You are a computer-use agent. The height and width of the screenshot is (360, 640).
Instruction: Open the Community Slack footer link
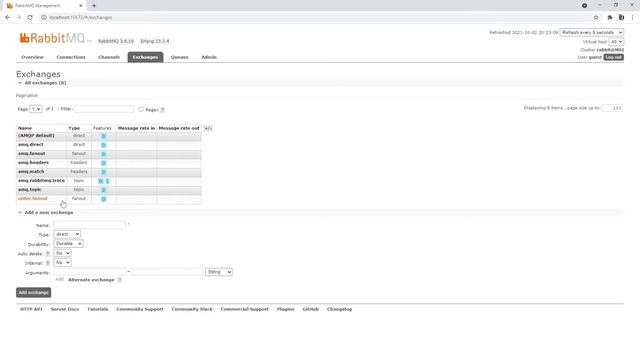pos(192,309)
